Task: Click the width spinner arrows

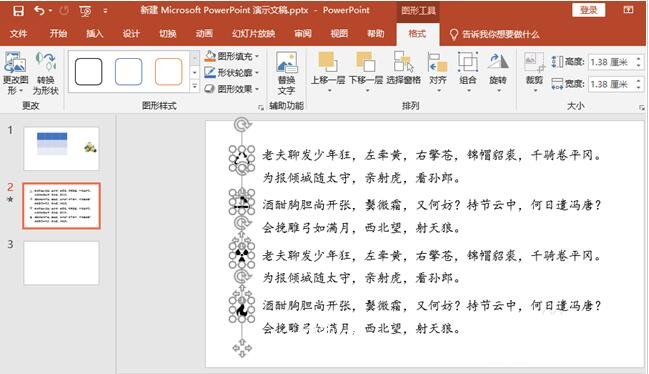Action: 639,84
